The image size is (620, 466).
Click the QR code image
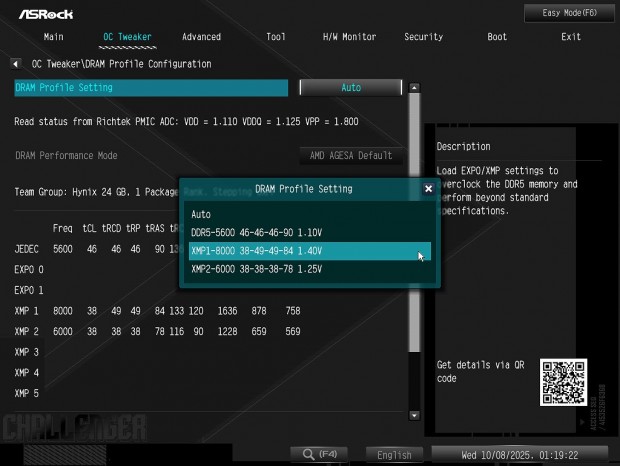(563, 382)
